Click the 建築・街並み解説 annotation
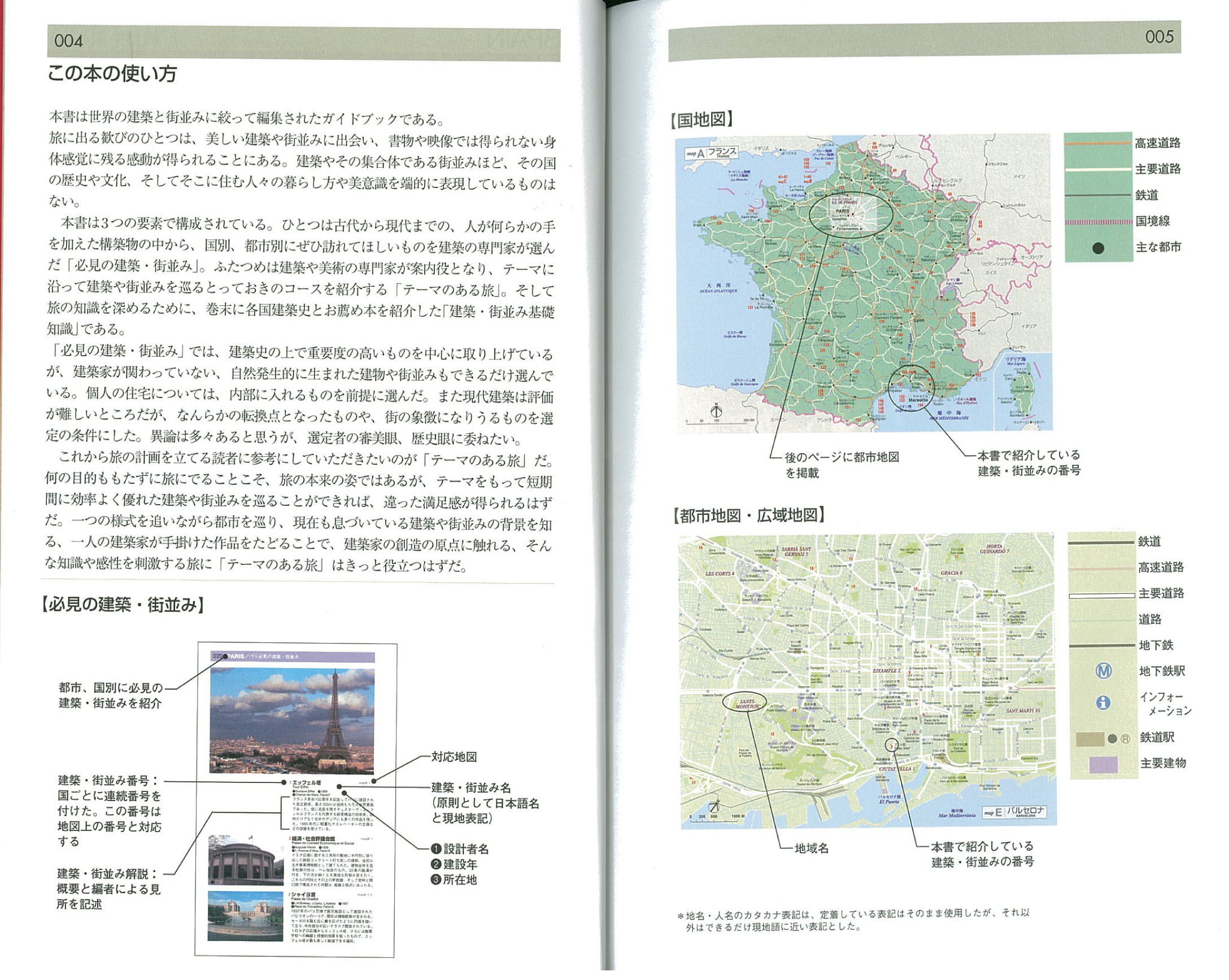 (108, 889)
